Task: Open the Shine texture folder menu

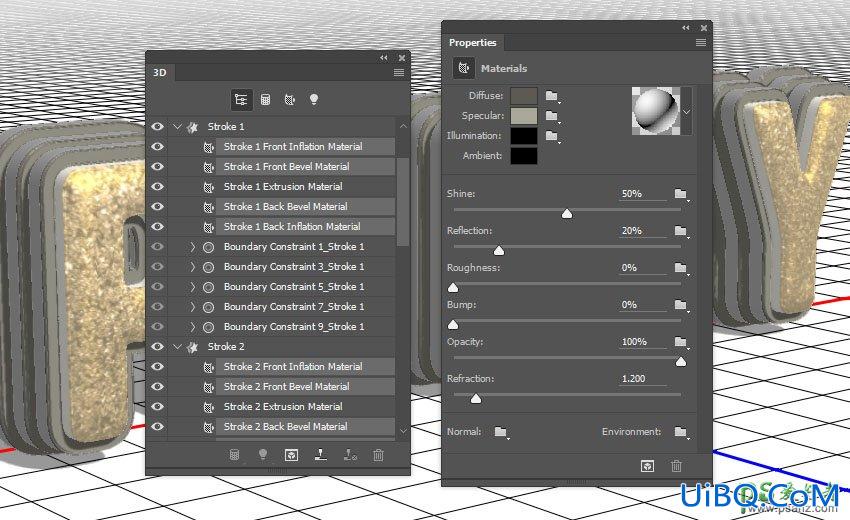Action: tap(681, 194)
